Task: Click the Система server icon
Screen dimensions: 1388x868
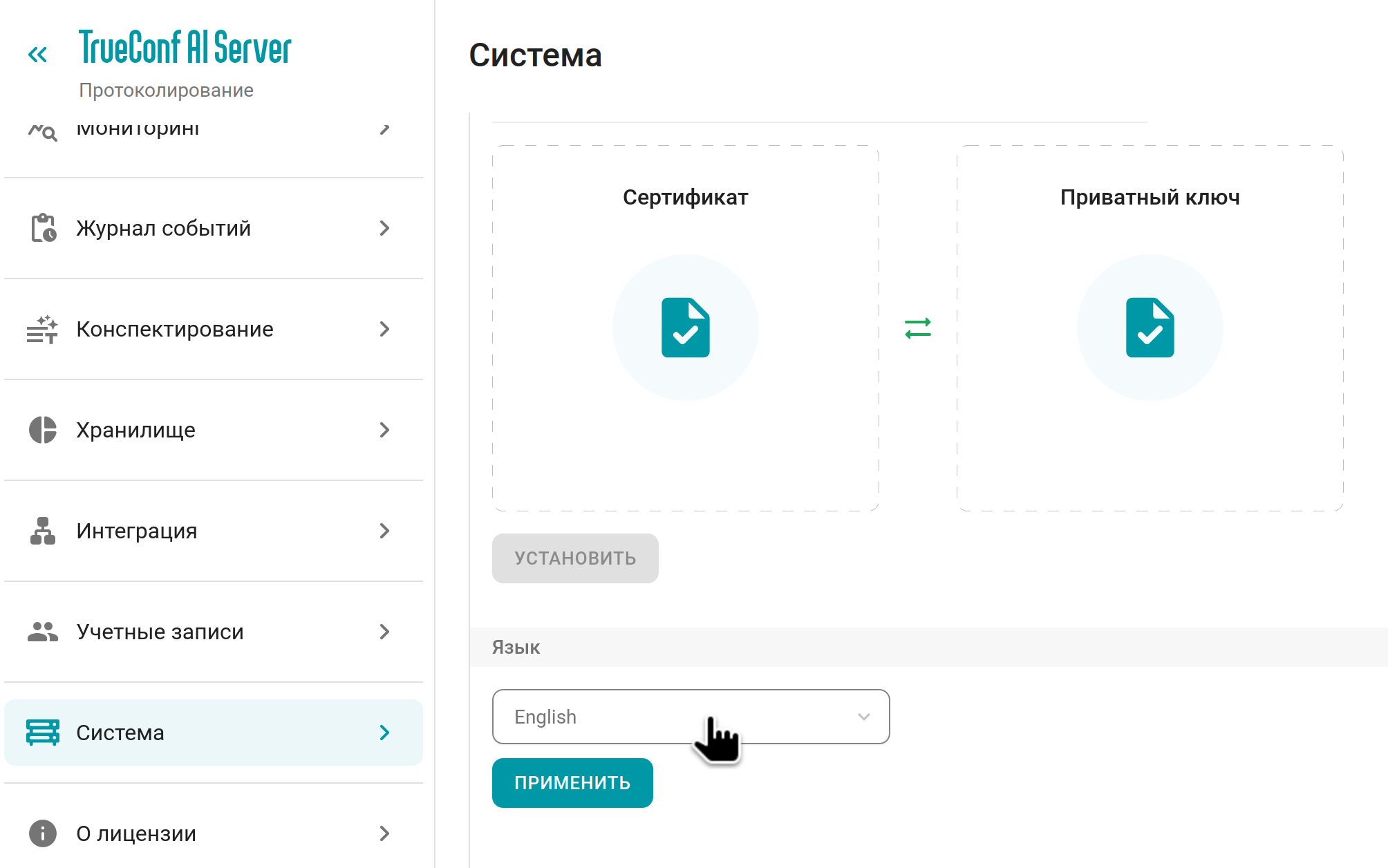Action: pos(43,733)
